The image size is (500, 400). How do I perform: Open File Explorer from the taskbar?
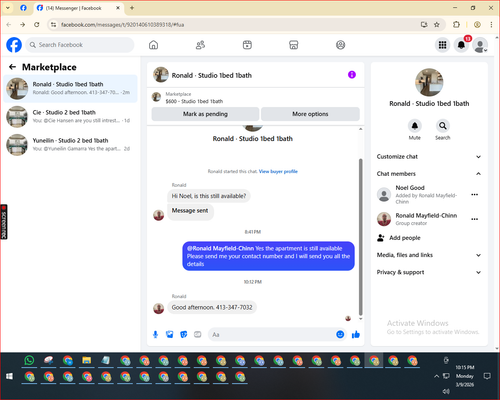87,360
